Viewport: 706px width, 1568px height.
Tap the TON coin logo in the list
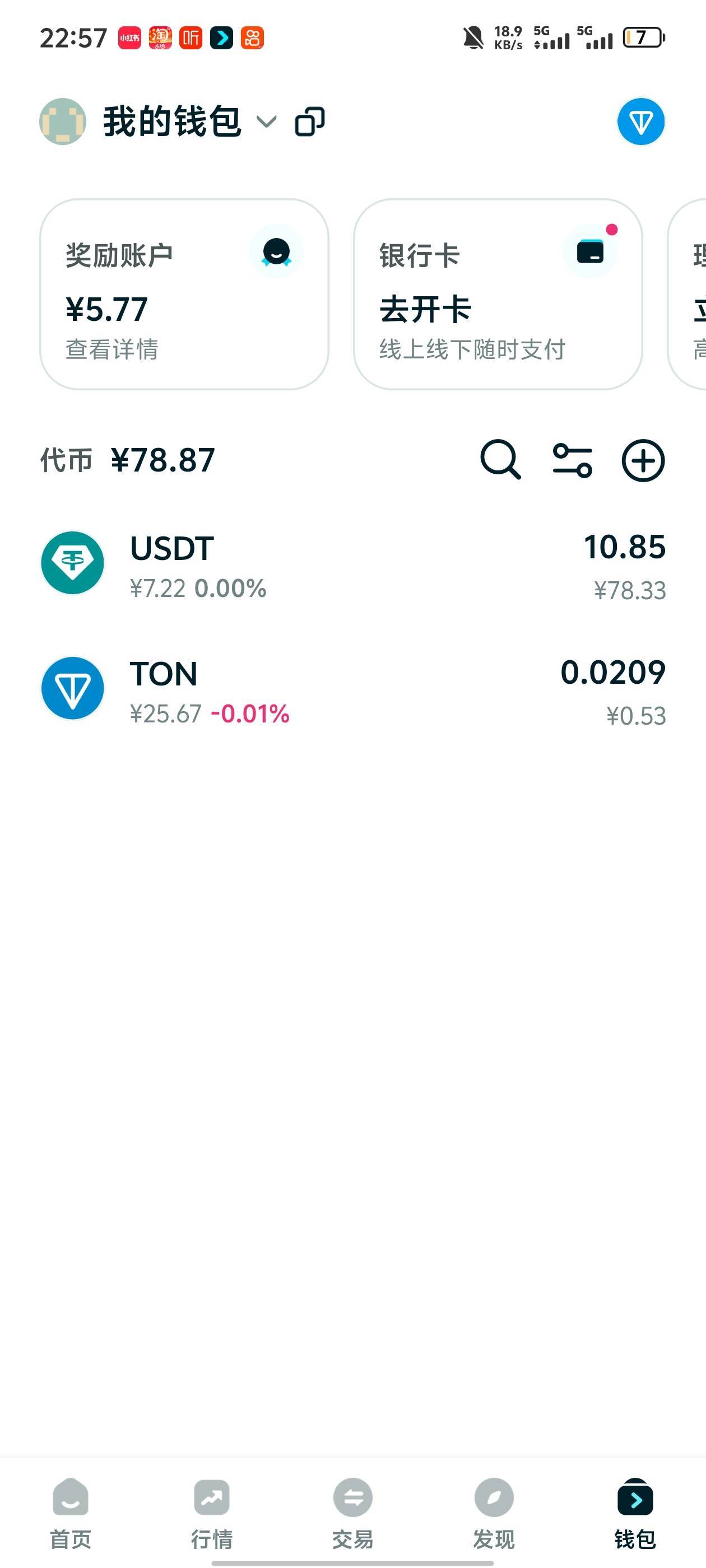(72, 688)
